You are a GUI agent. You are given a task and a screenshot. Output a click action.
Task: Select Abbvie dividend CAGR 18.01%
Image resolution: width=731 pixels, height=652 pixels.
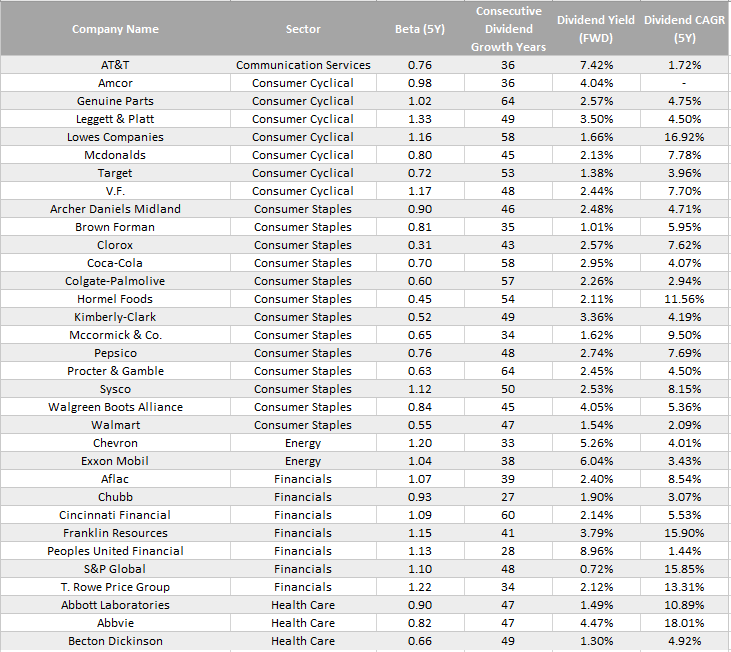coord(684,623)
